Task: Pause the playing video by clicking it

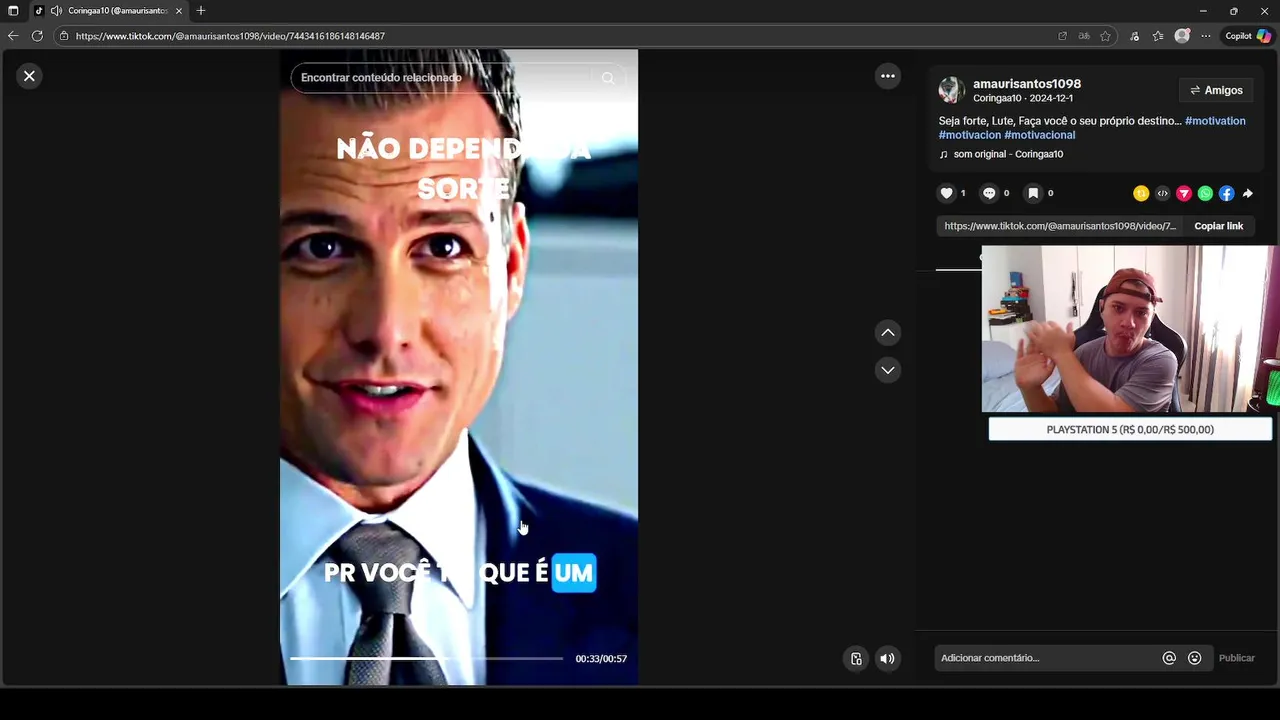Action: coord(459,367)
